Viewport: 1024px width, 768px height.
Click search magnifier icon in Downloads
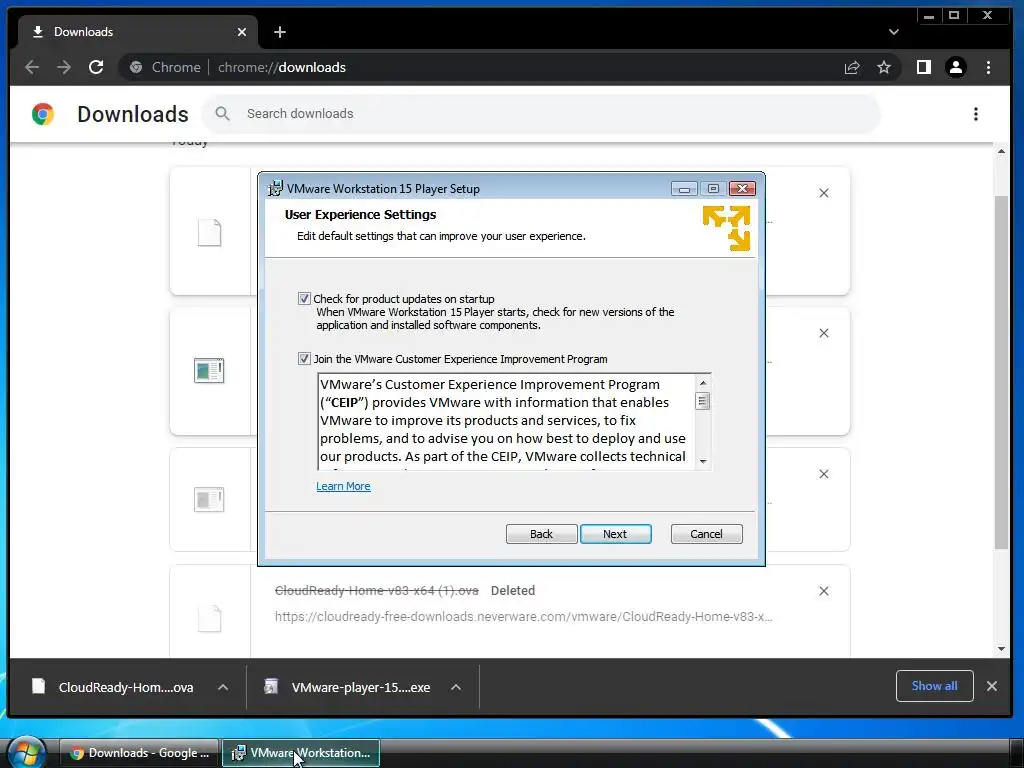[223, 114]
